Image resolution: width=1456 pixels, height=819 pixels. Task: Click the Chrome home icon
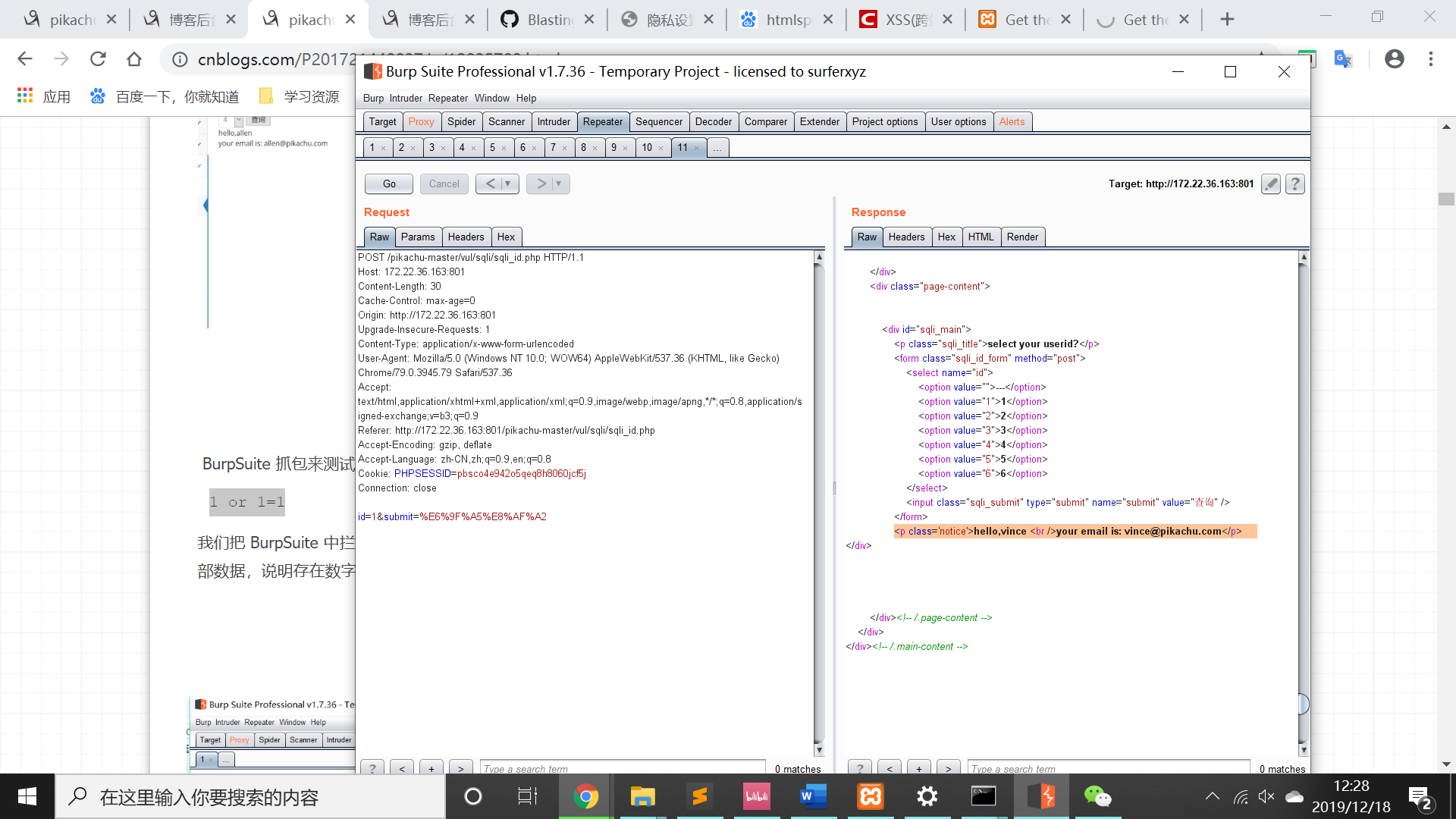click(x=134, y=59)
